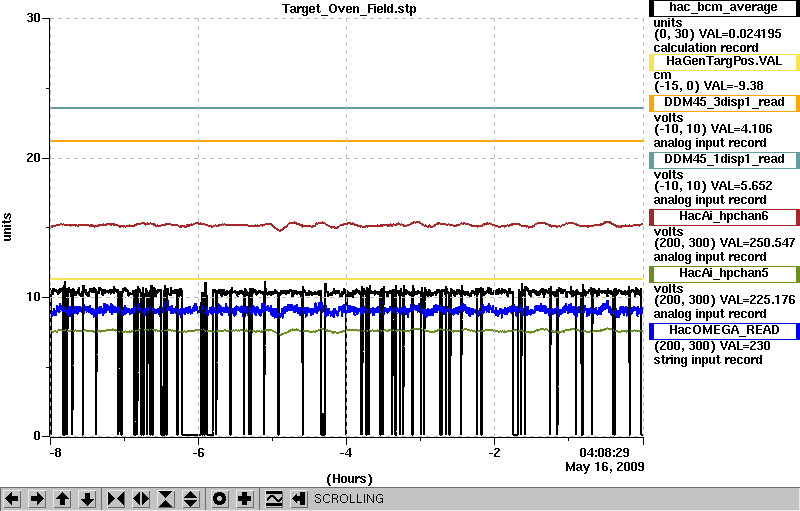This screenshot has height=511, width=800.
Task: Select the DDM45_3disp1_read legend entry
Action: [x=724, y=103]
